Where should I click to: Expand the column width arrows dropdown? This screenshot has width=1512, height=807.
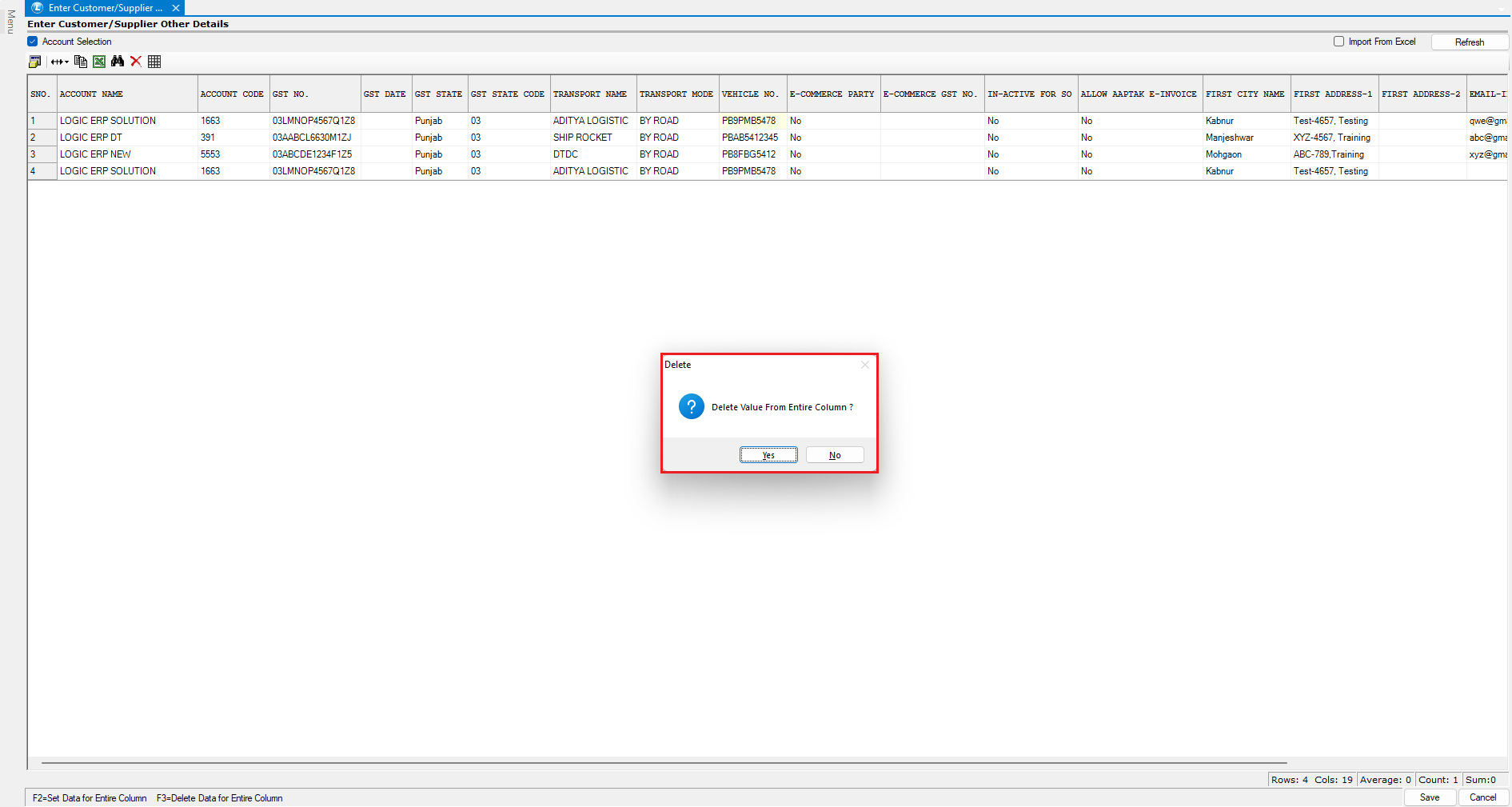click(60, 62)
